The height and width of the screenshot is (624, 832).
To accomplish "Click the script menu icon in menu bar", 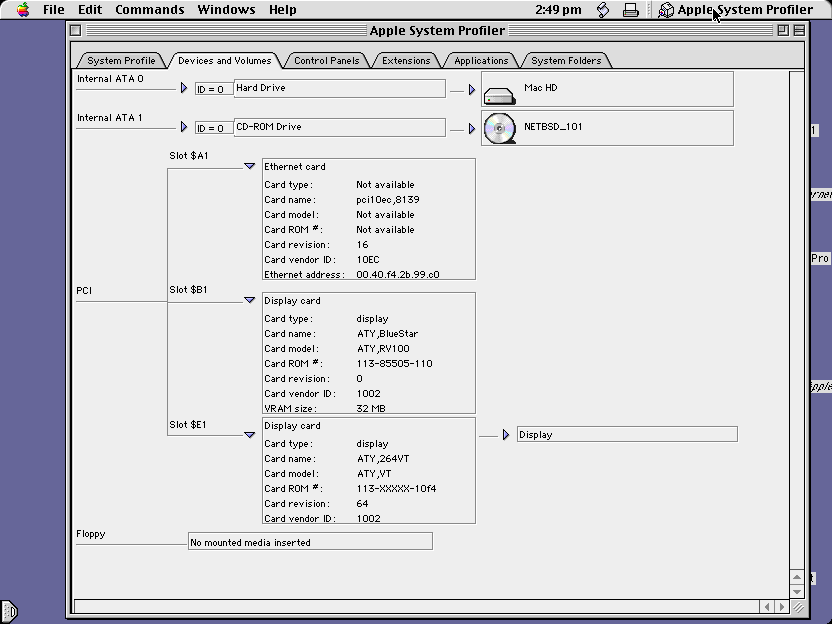I will tap(603, 10).
